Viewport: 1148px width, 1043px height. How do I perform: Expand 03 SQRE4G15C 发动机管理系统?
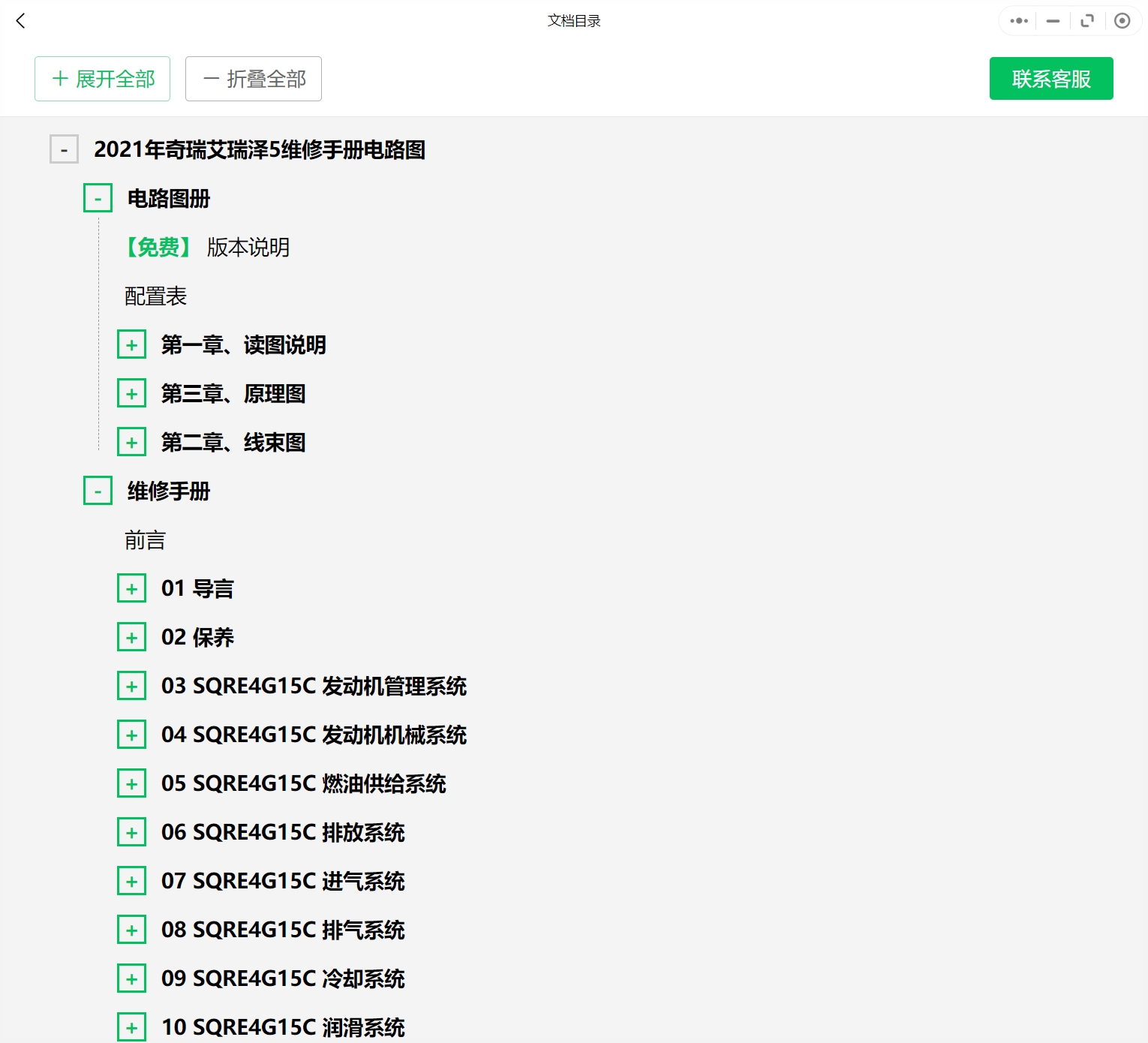click(131, 687)
